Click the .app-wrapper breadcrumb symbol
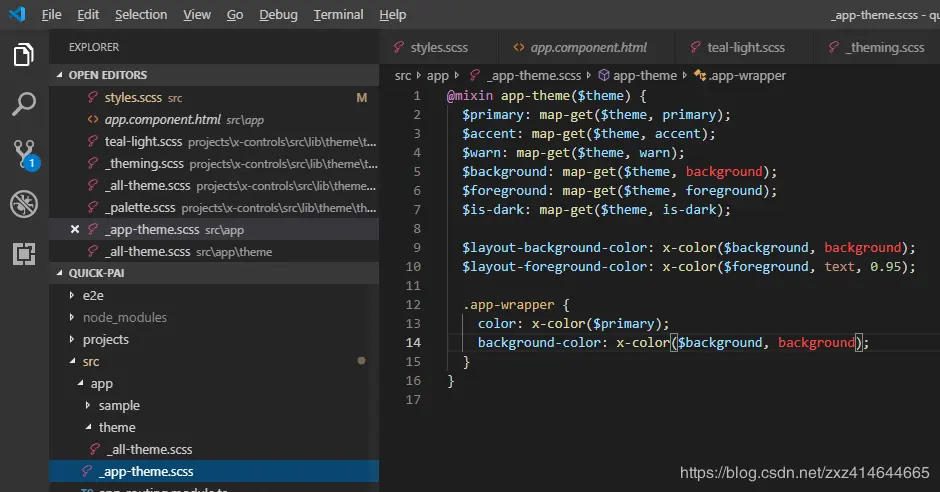Screen dimensions: 940x492 click(x=740, y=76)
